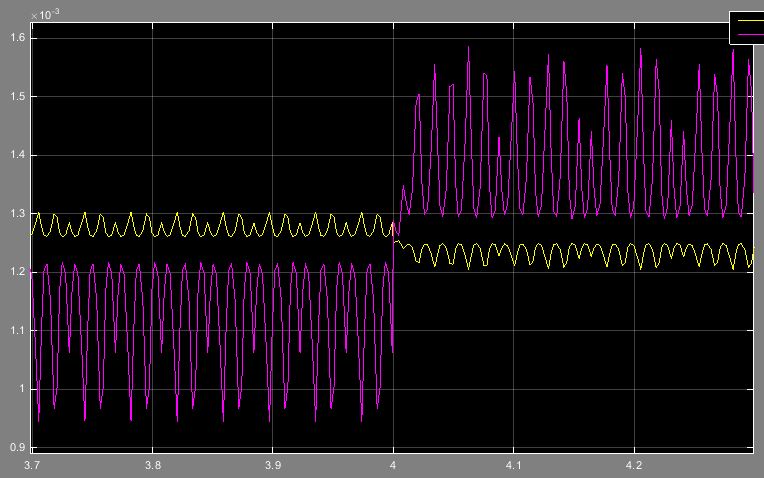Select the 3.8 x-axis time label
The image size is (764, 478).
[x=152, y=465]
